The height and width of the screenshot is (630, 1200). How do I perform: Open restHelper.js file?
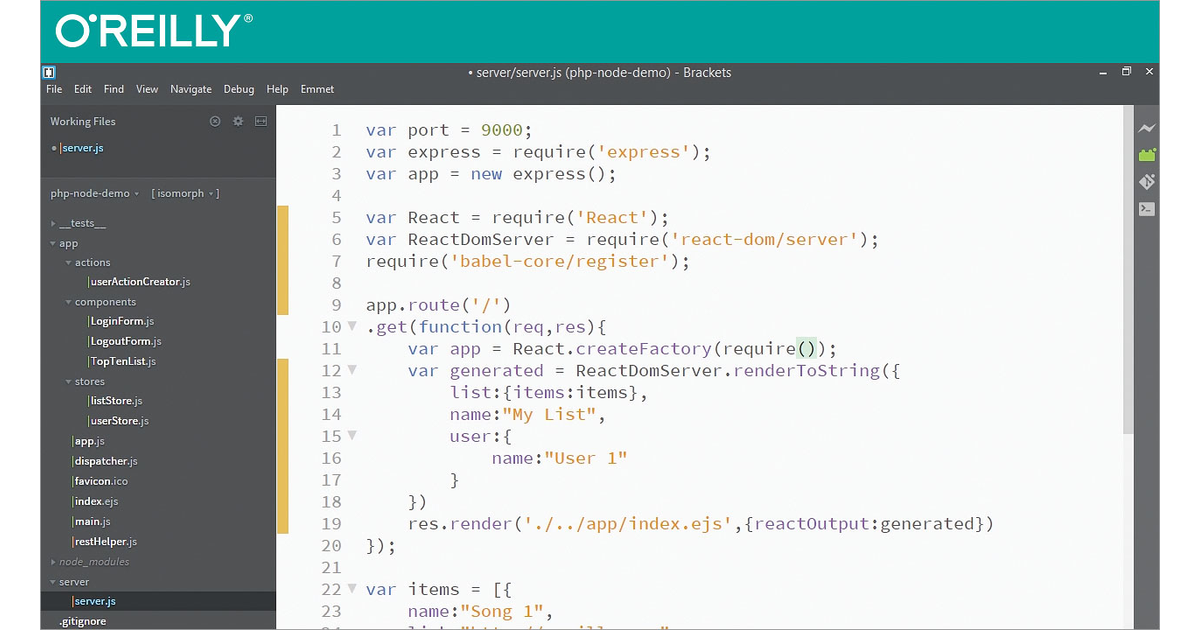[105, 541]
